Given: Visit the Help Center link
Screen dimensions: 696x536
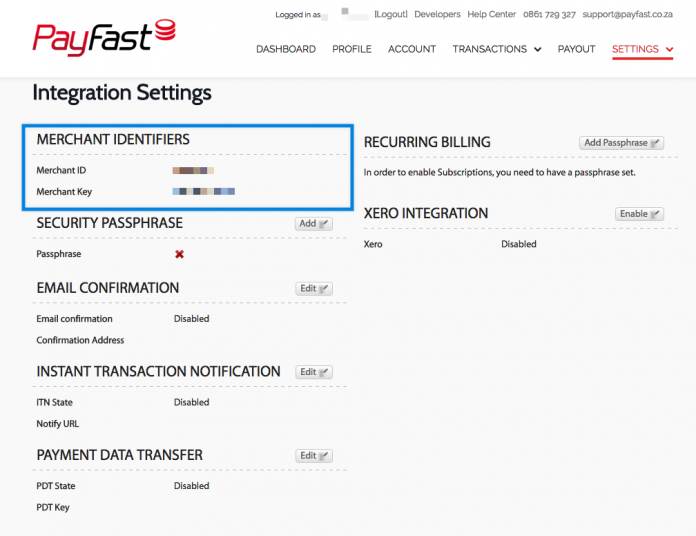Looking at the screenshot, I should pos(490,15).
